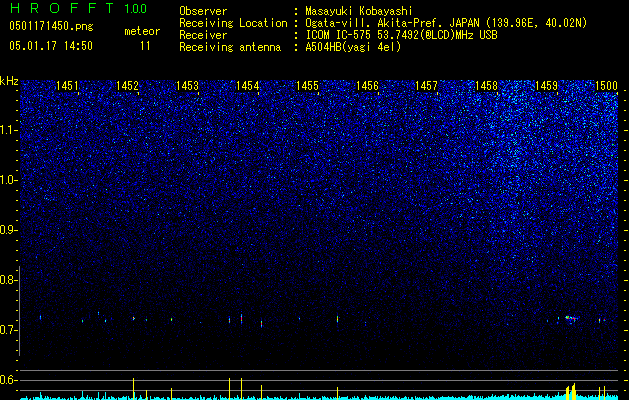Click the 0.8 kHz axis label
Screen dimensions: 629x400
coord(9,280)
